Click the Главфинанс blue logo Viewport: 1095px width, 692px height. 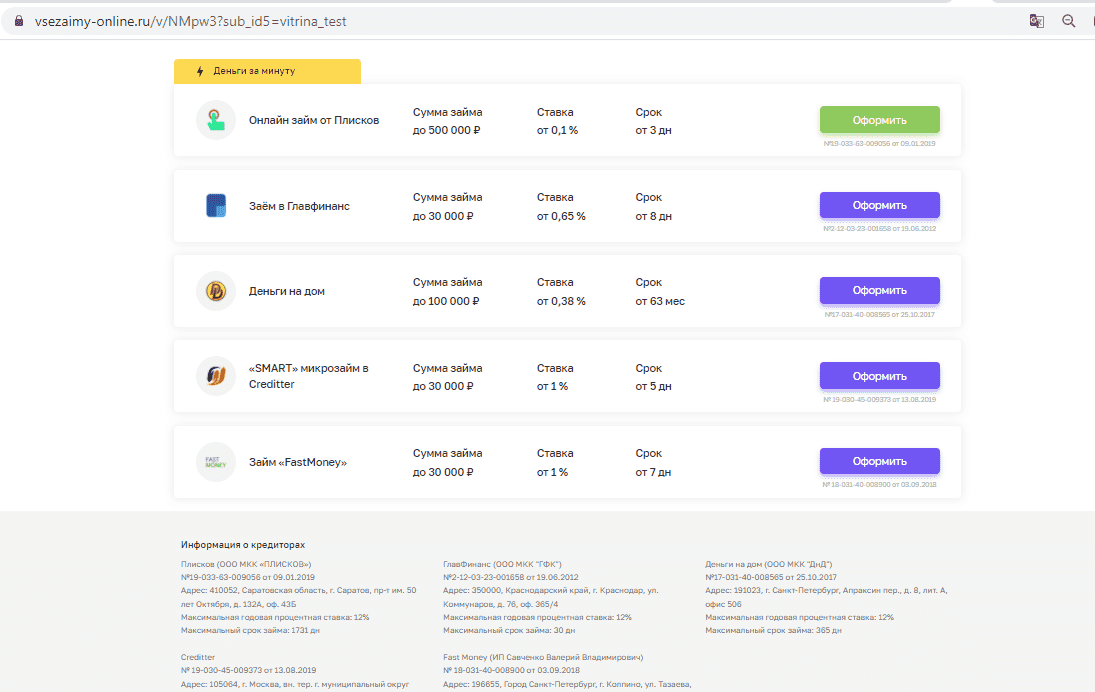(x=216, y=205)
